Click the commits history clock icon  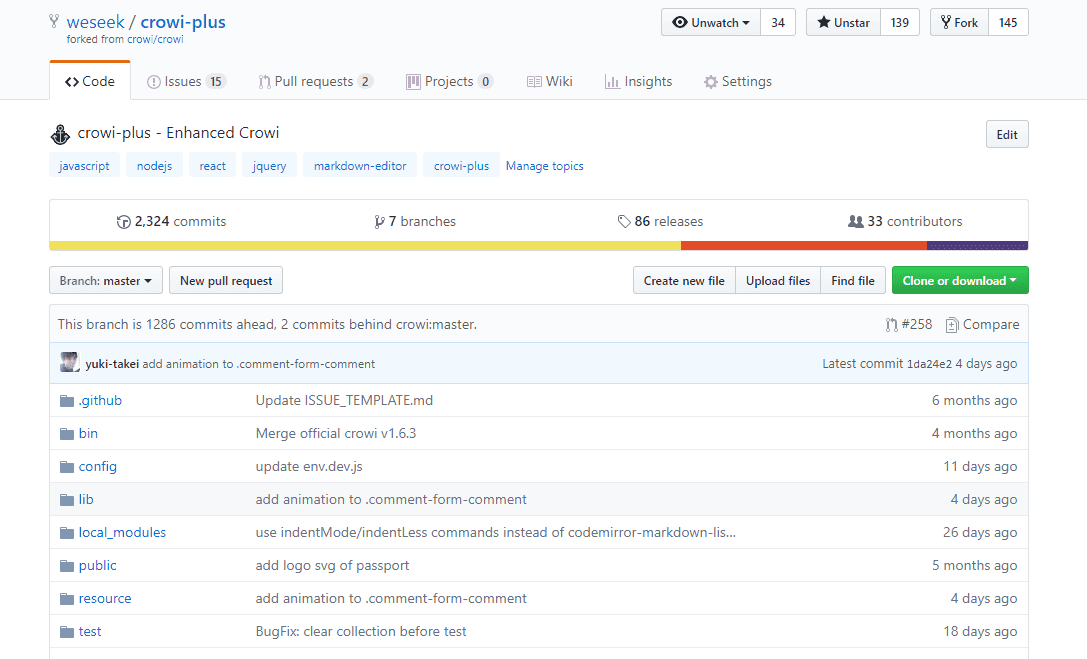point(124,222)
